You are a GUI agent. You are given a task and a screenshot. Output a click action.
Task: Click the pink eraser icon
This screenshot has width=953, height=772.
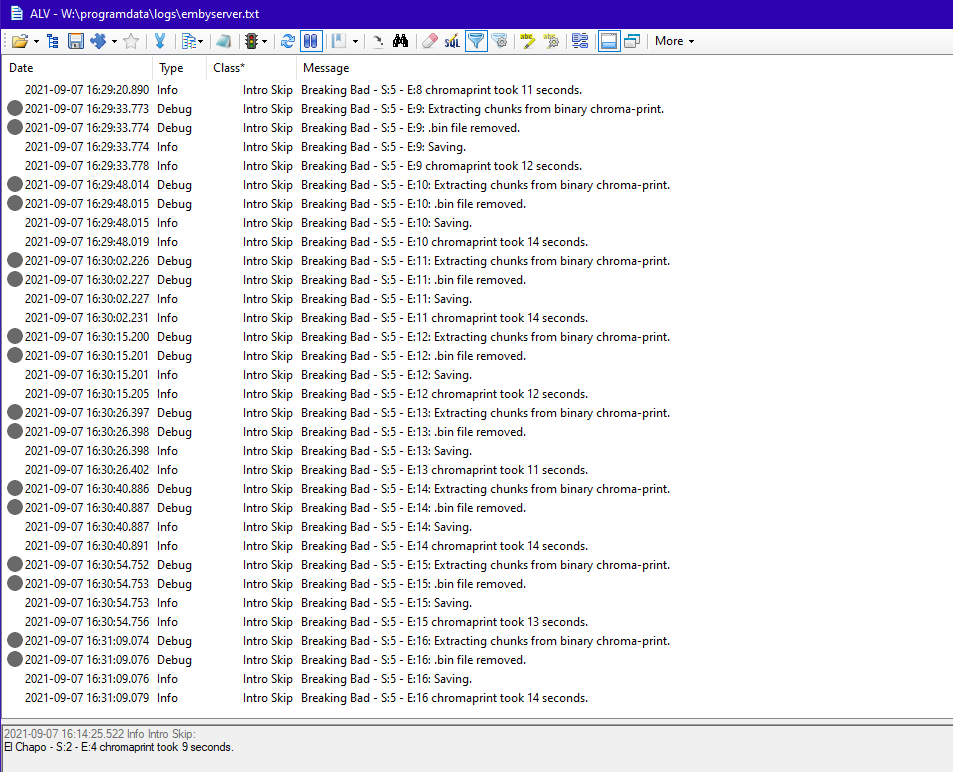click(x=430, y=41)
